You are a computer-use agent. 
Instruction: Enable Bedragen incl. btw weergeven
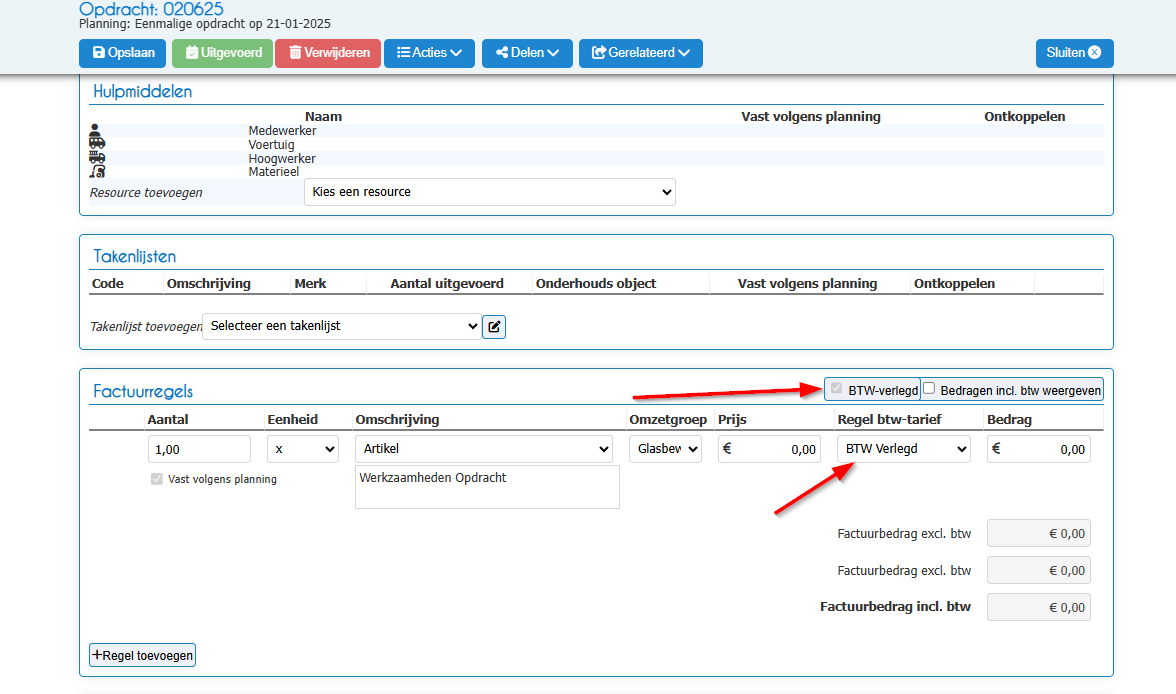pyautogui.click(x=929, y=389)
